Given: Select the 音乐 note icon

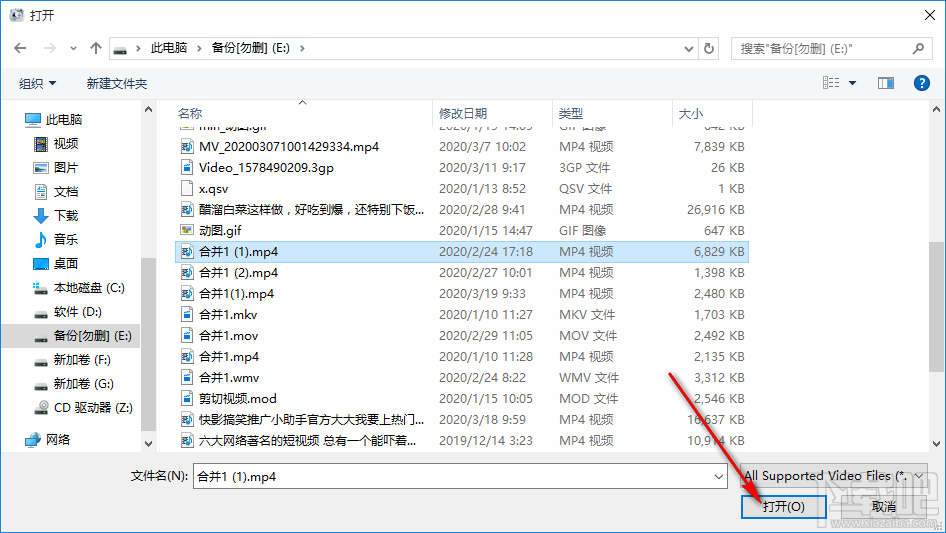Looking at the screenshot, I should (x=41, y=240).
